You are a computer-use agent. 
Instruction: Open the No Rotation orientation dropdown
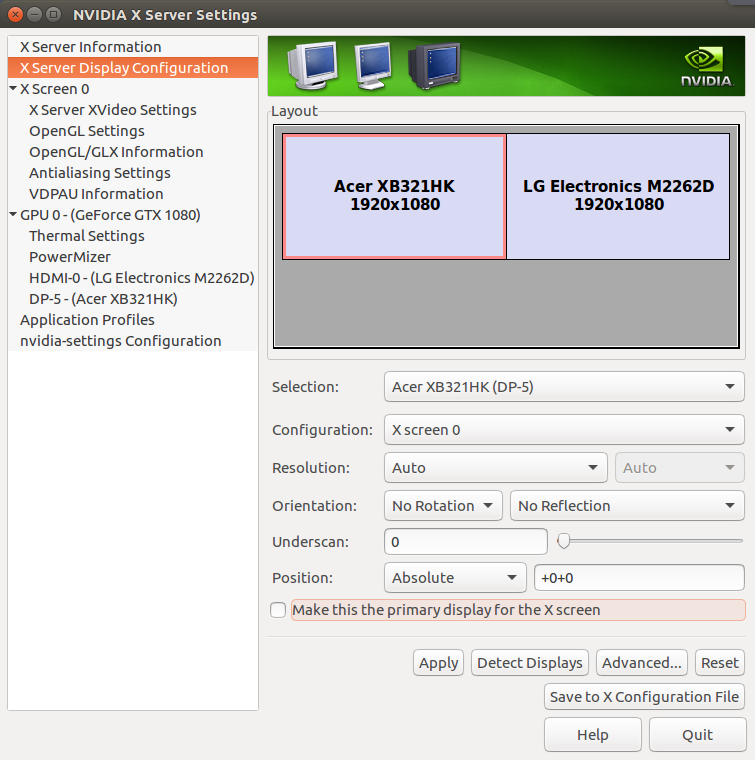pyautogui.click(x=443, y=506)
